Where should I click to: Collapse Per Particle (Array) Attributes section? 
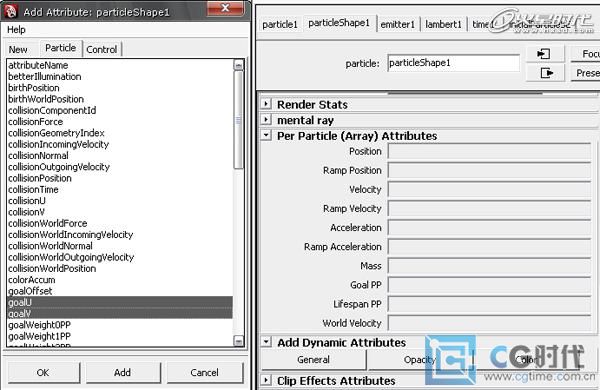[266, 135]
